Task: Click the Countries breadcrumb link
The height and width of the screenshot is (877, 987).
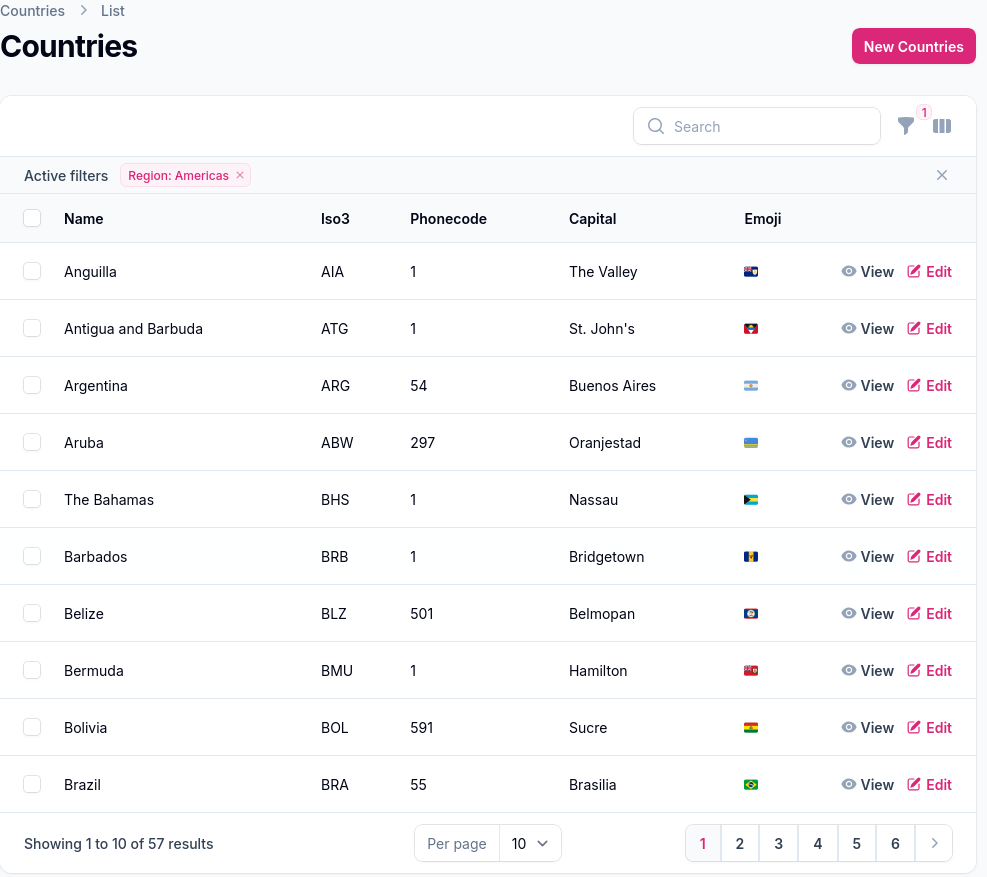Action: tap(32, 11)
